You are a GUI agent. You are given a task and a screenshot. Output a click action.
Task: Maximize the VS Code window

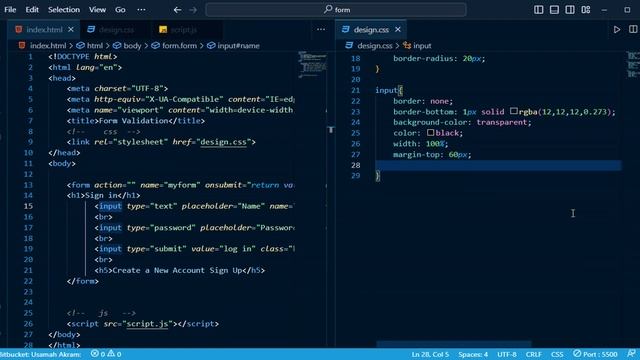click(x=627, y=9)
